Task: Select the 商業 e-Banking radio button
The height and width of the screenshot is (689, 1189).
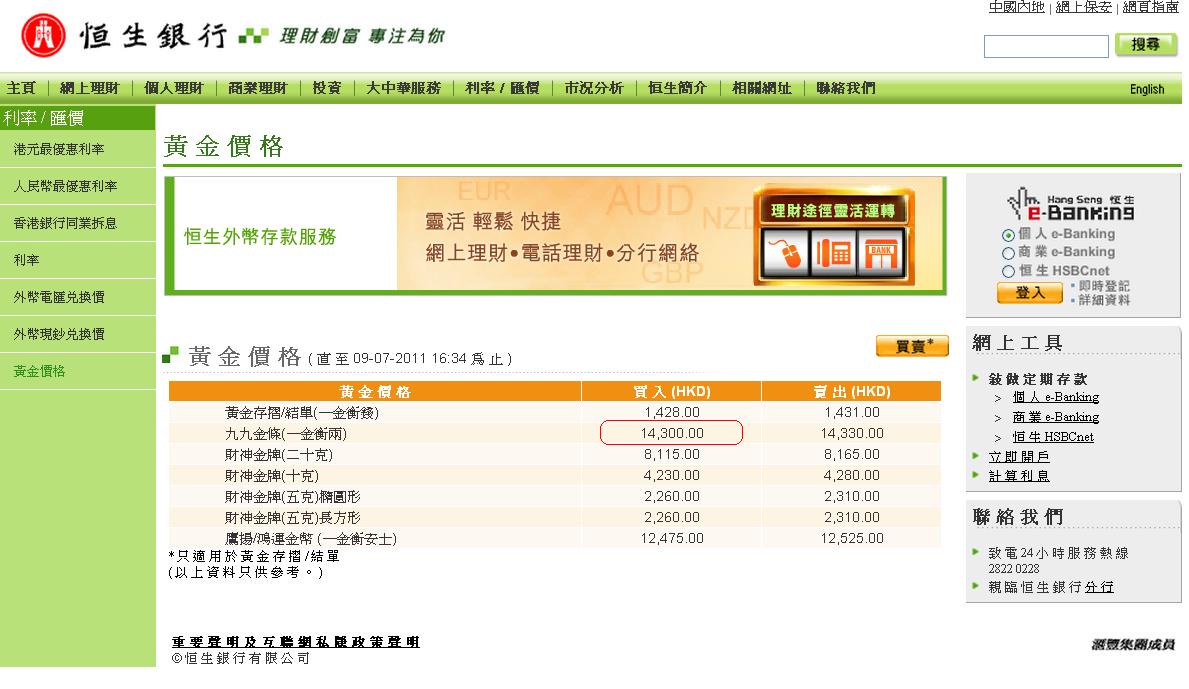Action: click(1008, 253)
